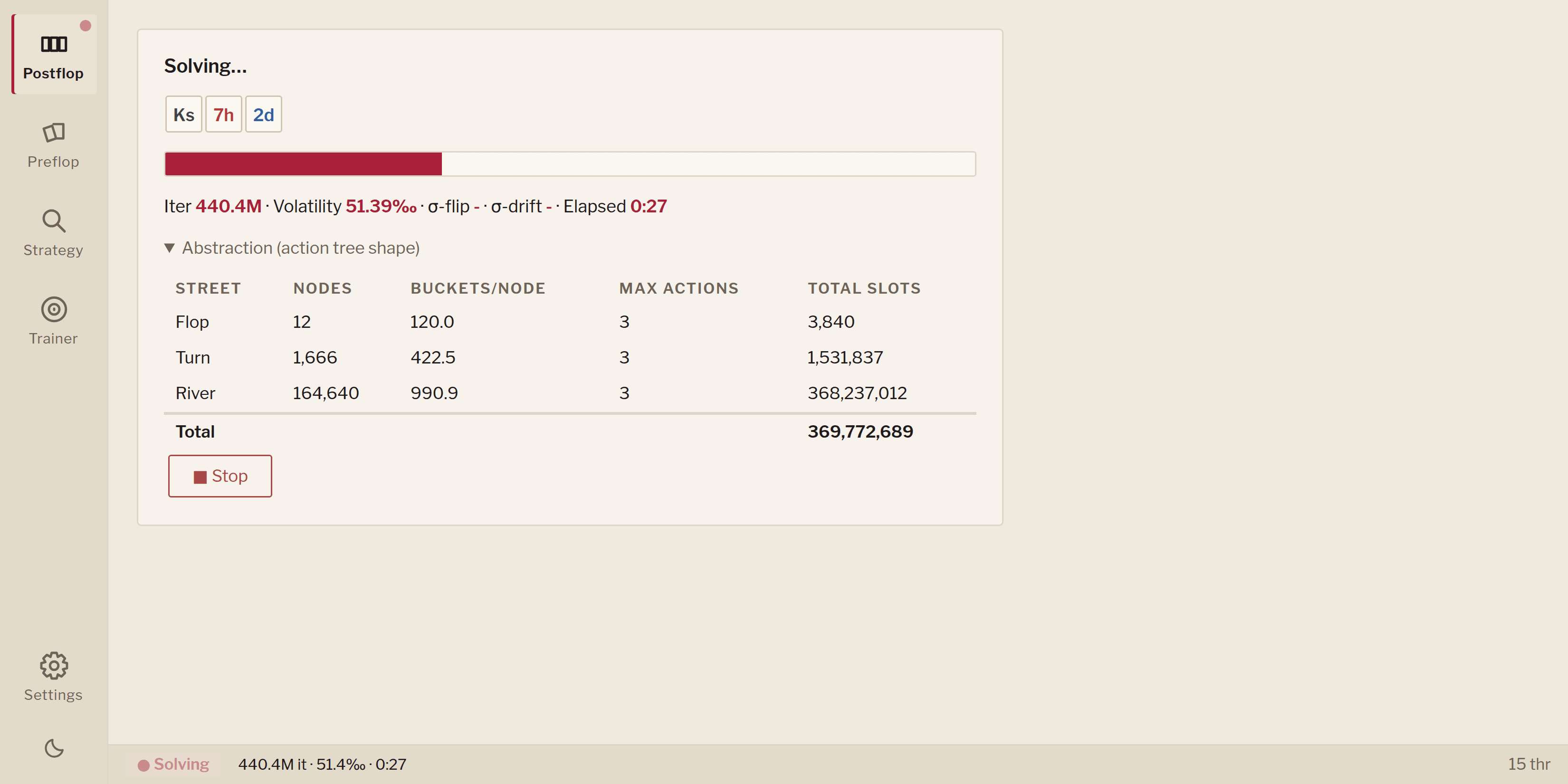Viewport: 1568px width, 784px height.
Task: Click the Volatility value 51.39‰
Action: tap(381, 206)
